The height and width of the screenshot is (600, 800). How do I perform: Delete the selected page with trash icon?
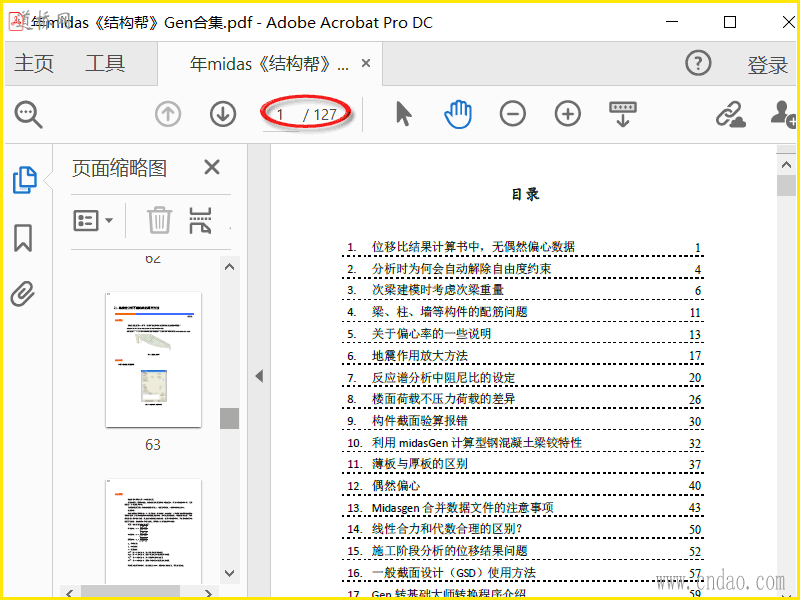[159, 220]
